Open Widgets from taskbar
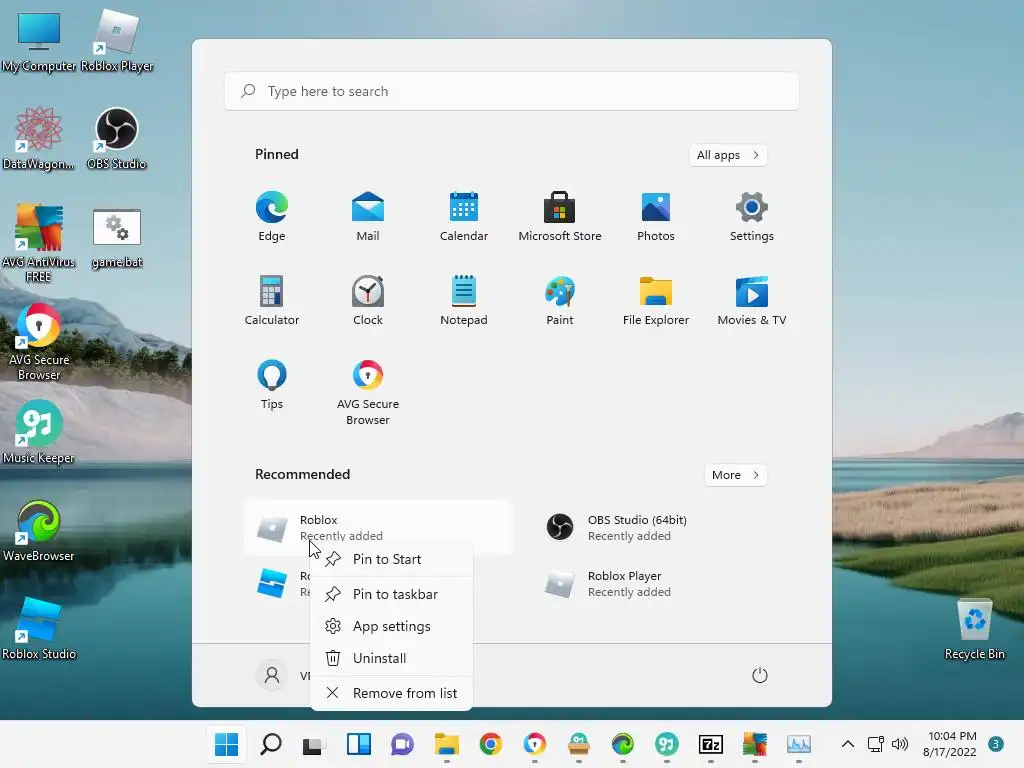1024x768 pixels. pos(359,744)
